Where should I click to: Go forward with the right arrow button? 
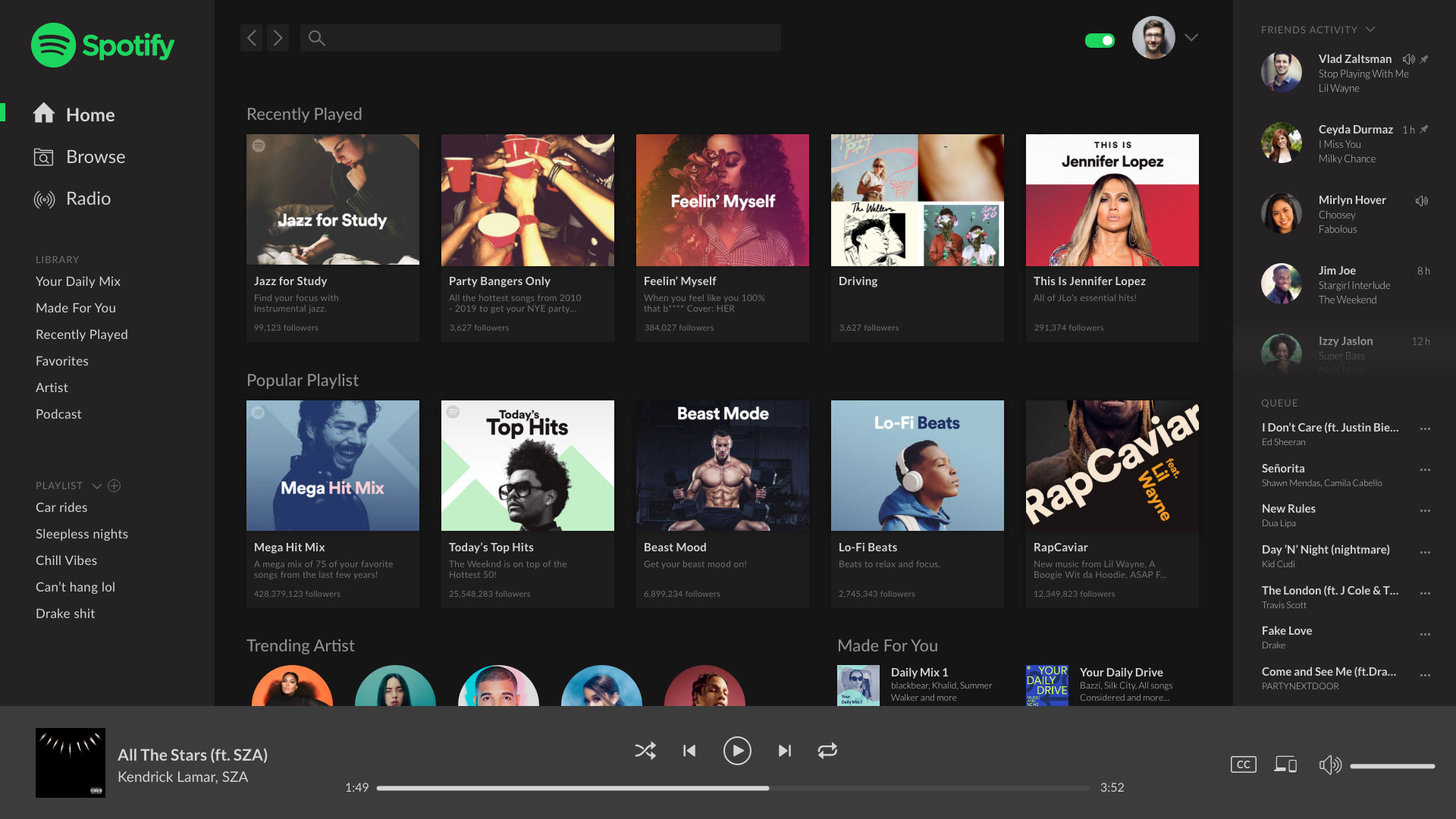pyautogui.click(x=278, y=38)
